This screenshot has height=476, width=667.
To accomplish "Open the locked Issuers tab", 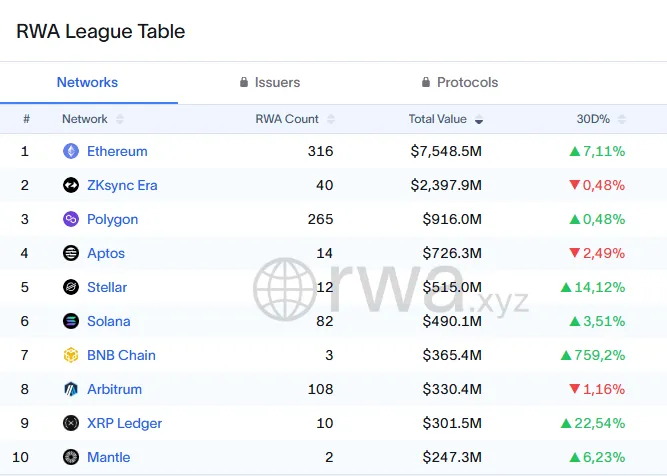I will 270,83.
